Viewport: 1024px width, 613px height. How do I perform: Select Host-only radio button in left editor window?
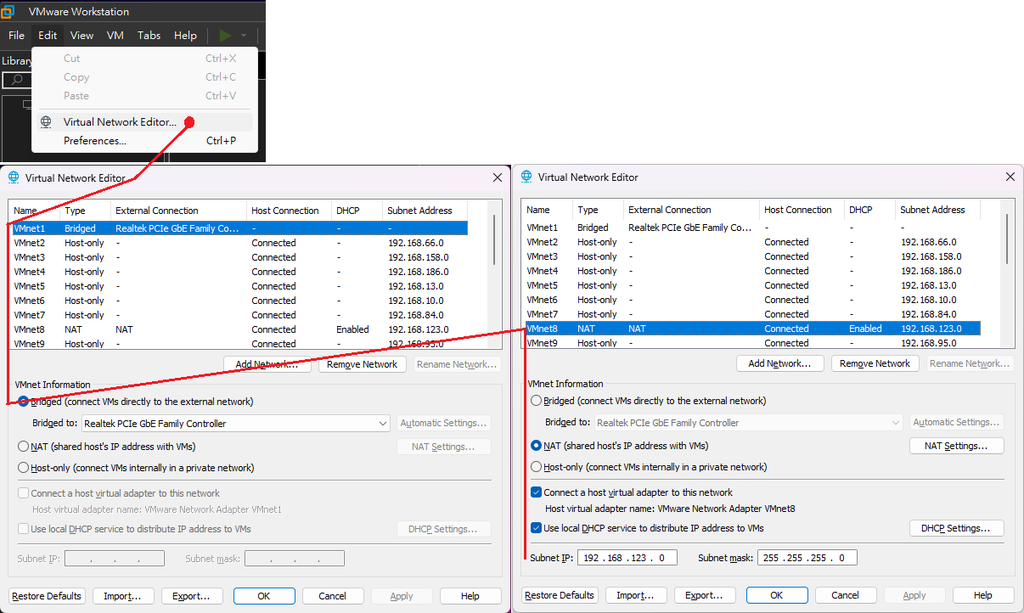(24, 467)
